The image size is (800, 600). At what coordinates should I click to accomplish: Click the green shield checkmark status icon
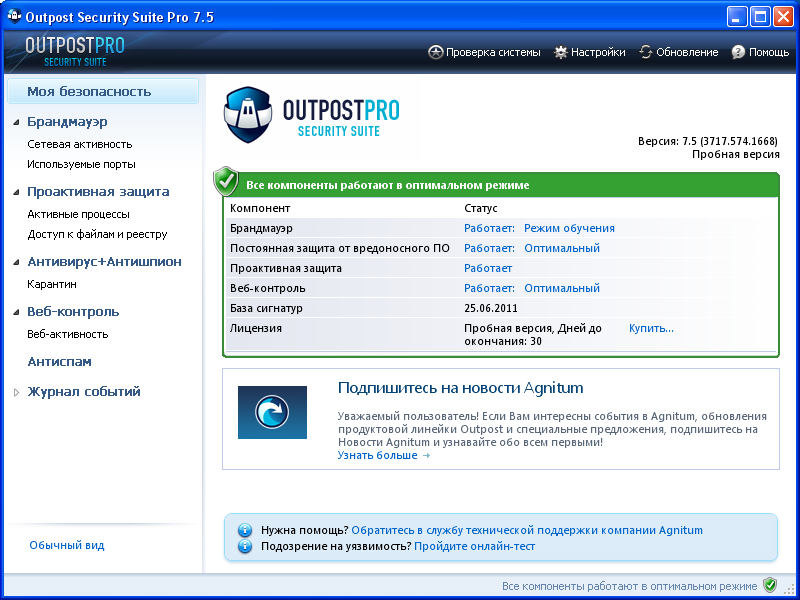226,181
